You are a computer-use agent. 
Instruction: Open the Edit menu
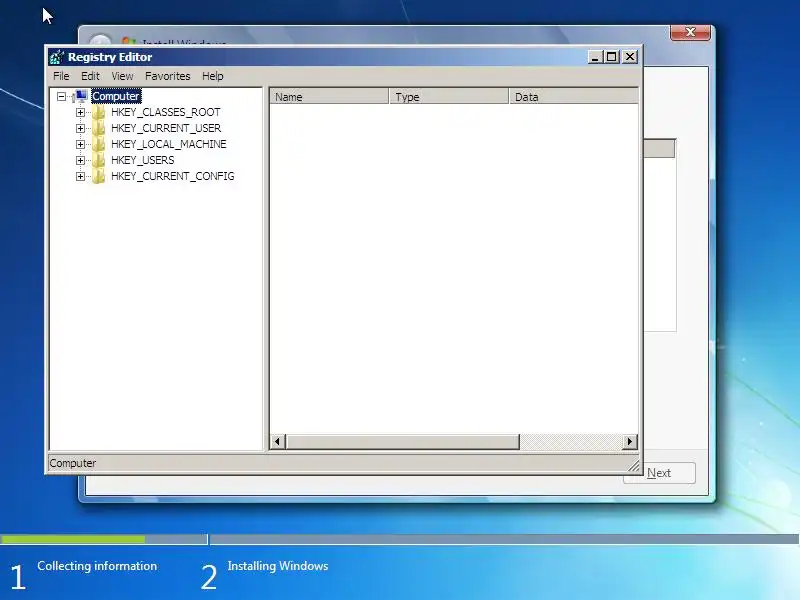coord(90,76)
